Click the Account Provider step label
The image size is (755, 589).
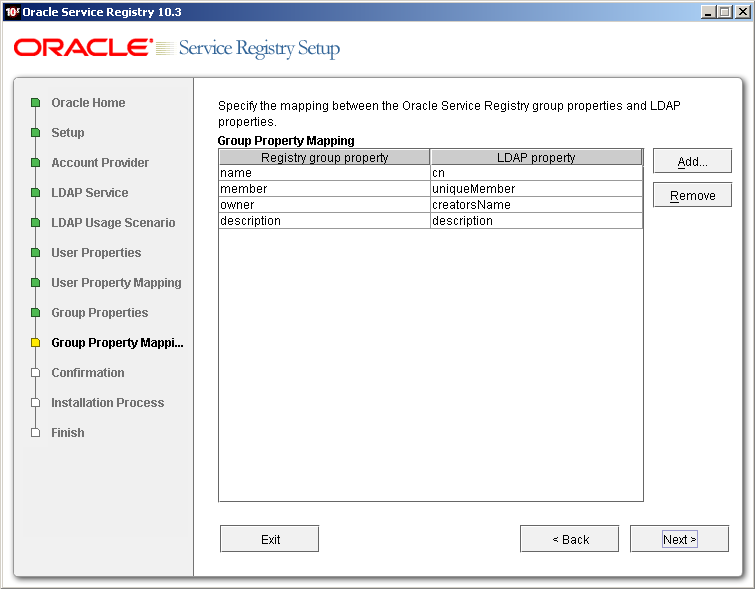tap(100, 163)
